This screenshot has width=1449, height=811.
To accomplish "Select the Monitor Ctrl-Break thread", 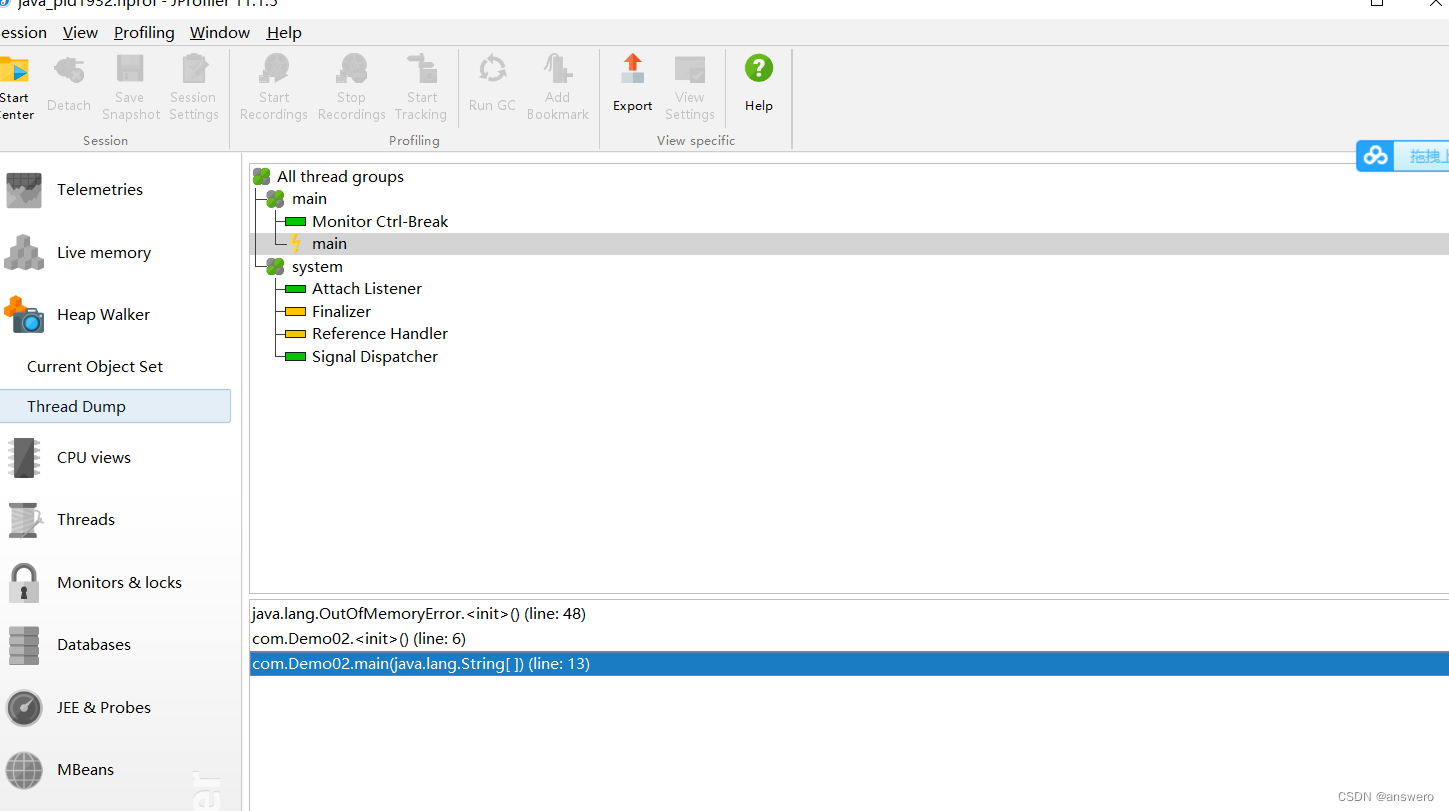I will (380, 222).
